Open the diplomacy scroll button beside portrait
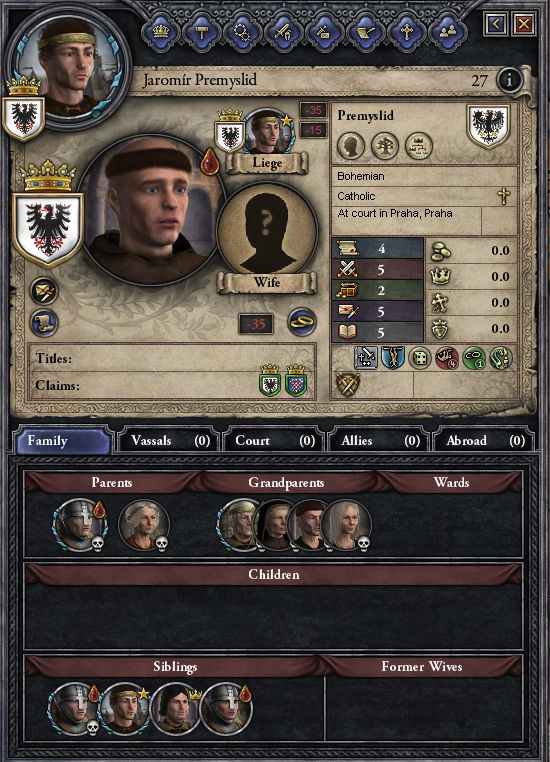Screen dimensions: 550x762 (x=44, y=324)
